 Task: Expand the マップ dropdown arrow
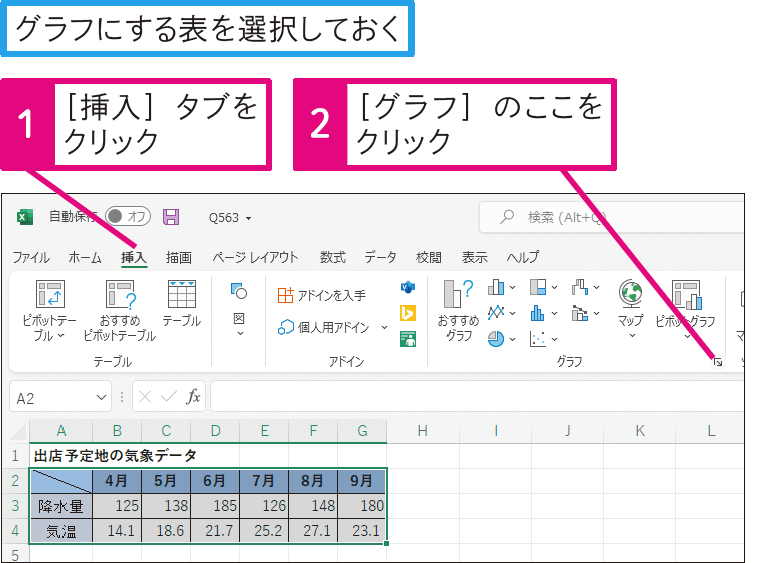coord(632,336)
